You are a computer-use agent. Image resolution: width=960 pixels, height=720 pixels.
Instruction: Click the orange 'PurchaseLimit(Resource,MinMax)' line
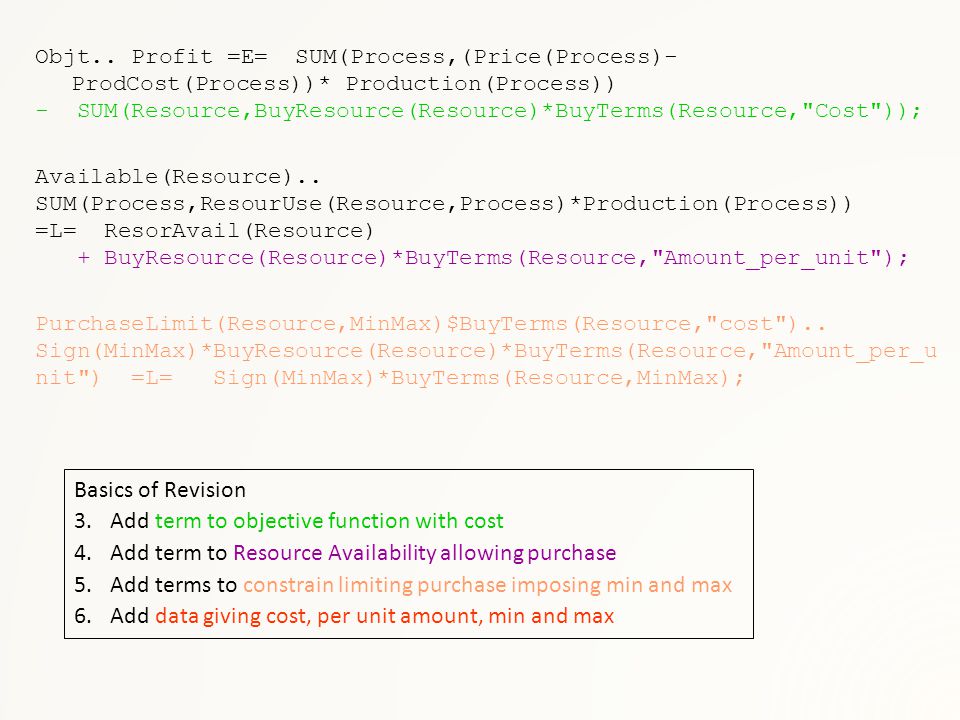tap(430, 324)
